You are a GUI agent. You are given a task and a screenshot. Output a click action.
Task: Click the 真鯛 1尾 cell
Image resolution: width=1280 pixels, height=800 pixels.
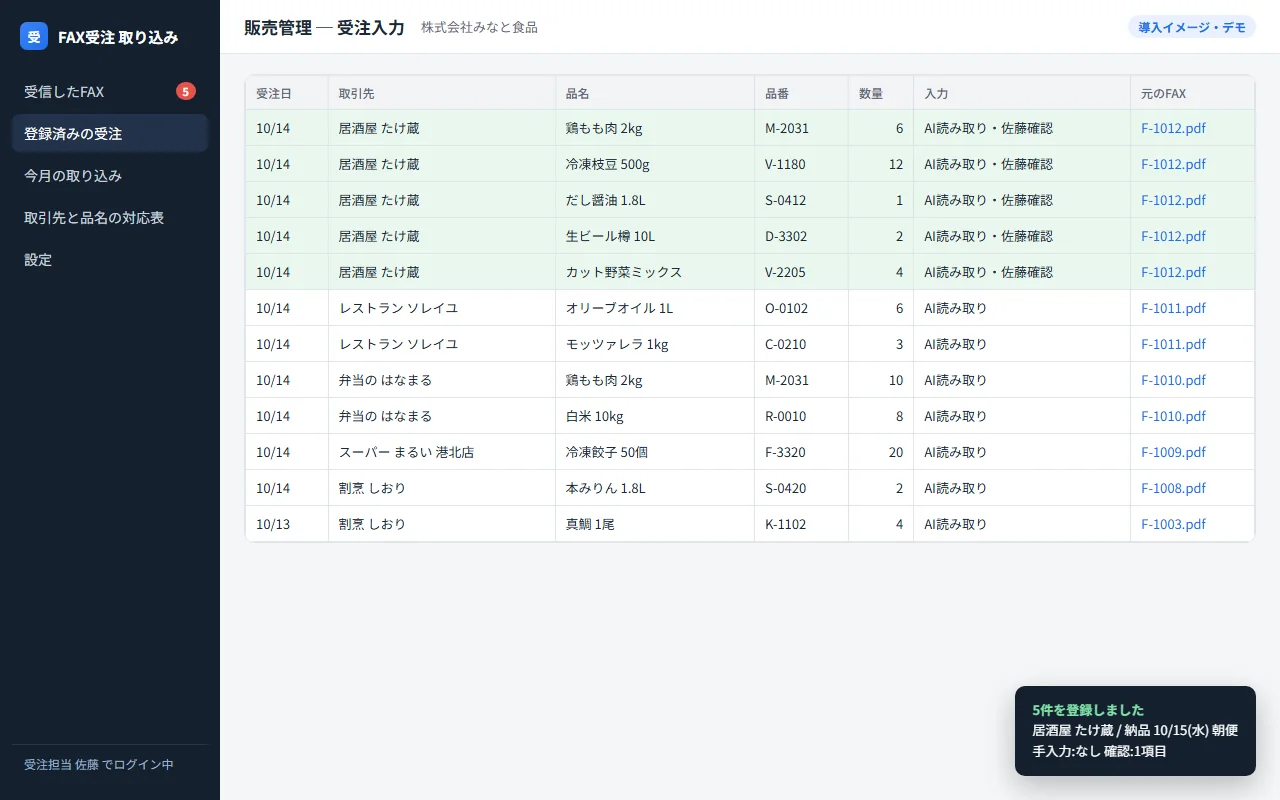[x=655, y=524]
